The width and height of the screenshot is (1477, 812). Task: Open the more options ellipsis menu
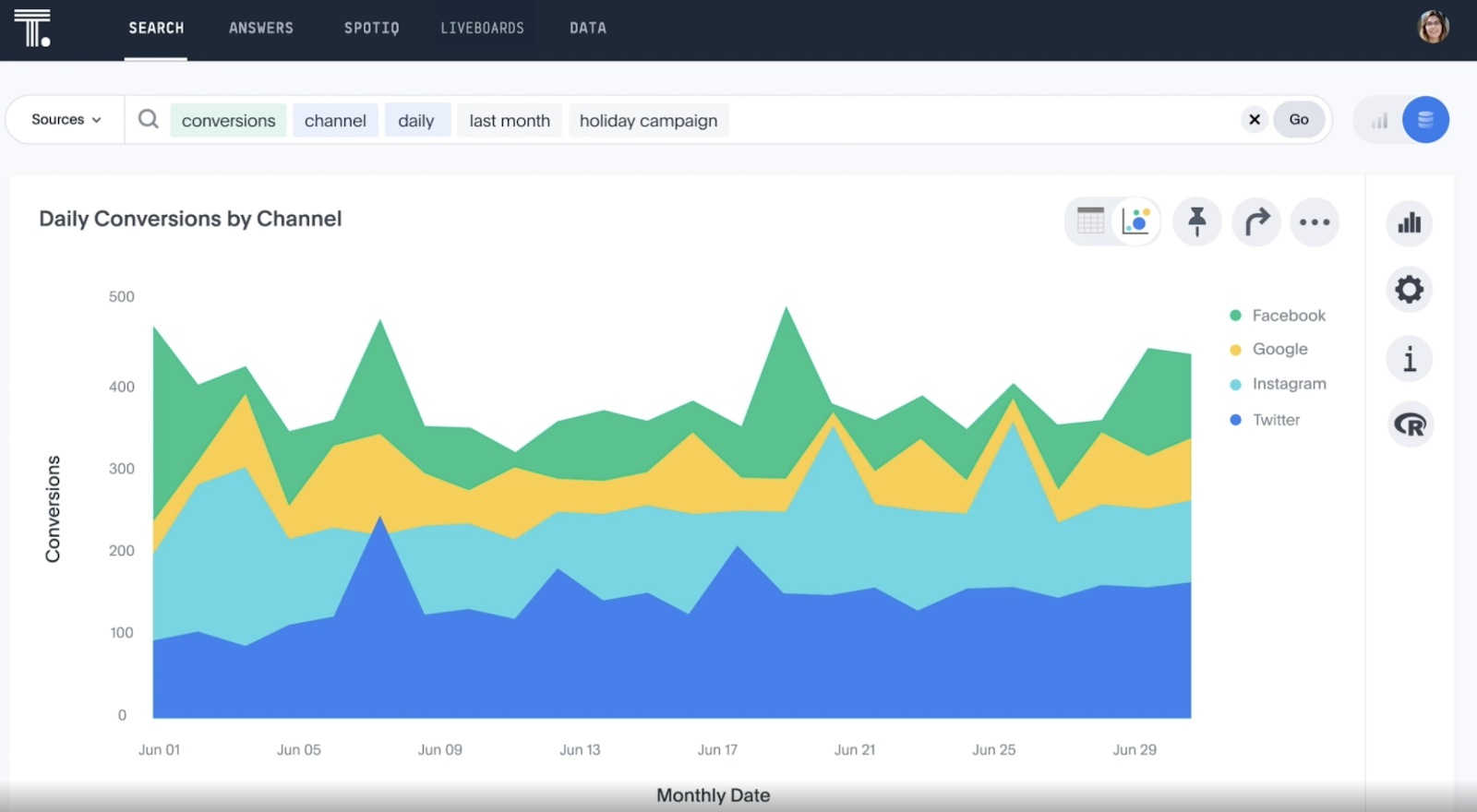[1315, 221]
